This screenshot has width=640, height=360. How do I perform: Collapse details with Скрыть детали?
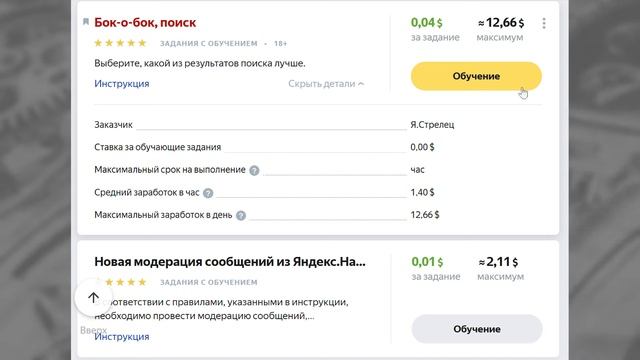coord(326,84)
